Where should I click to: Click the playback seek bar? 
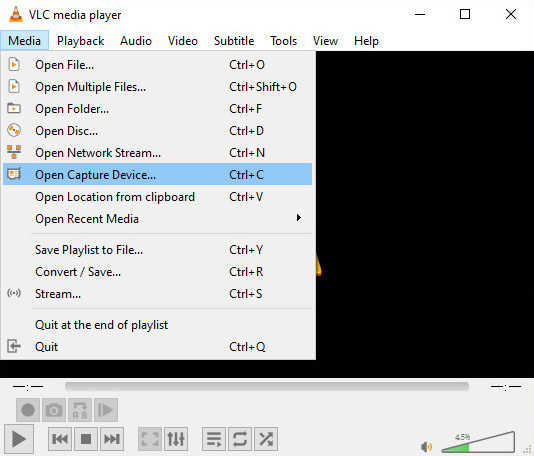(x=267, y=386)
